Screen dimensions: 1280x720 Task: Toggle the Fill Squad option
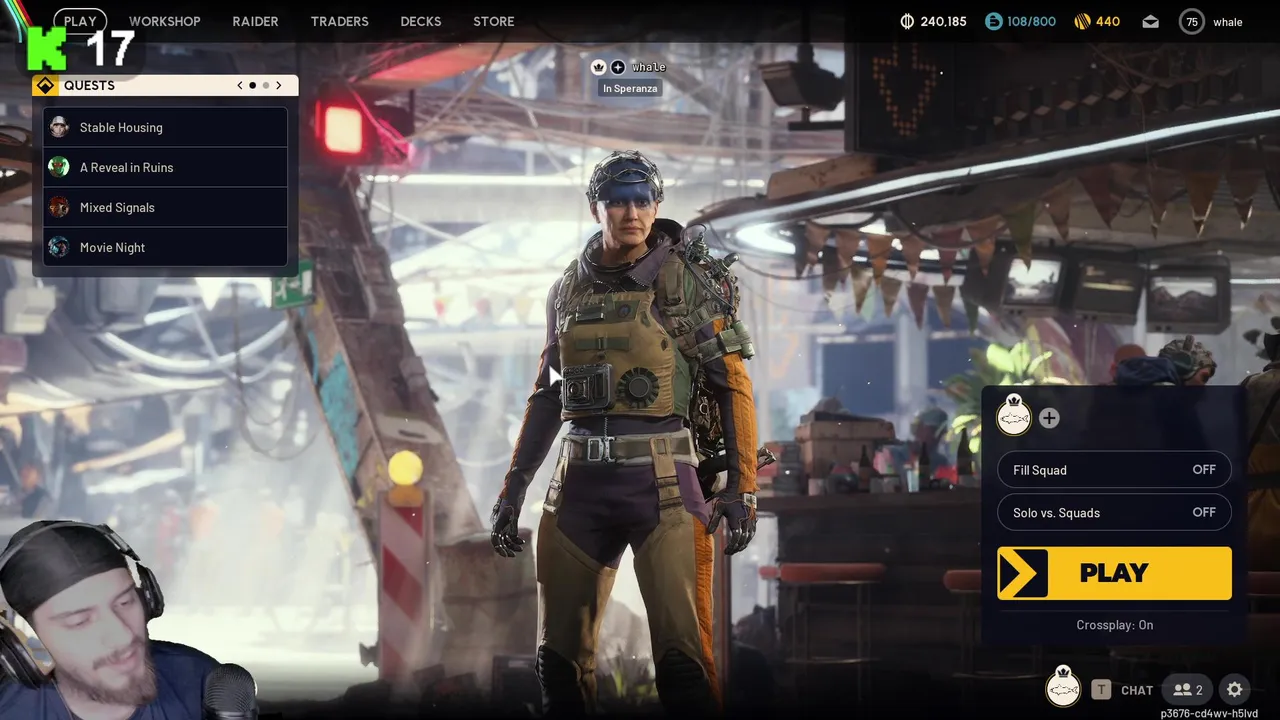point(1114,470)
